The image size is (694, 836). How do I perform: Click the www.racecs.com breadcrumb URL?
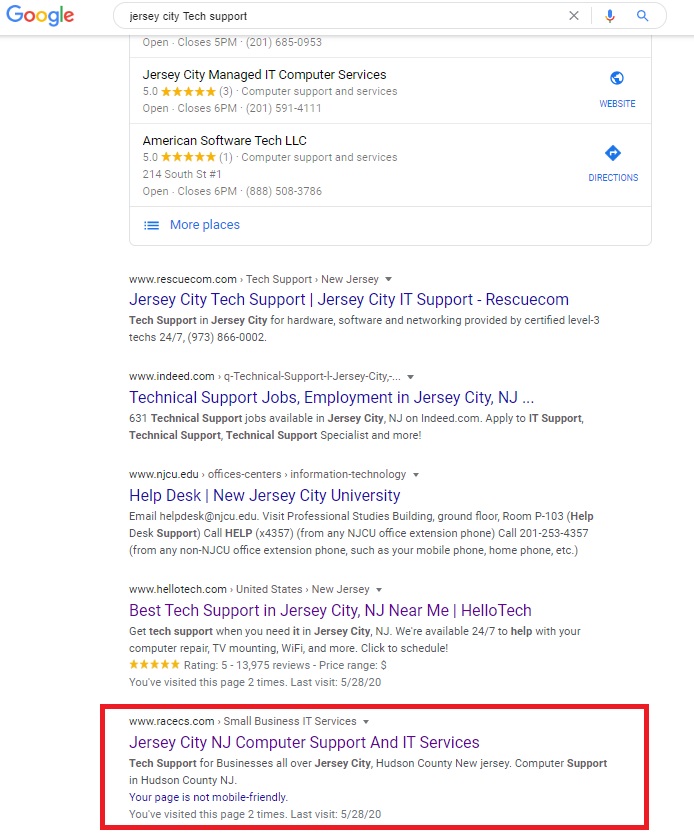(x=171, y=721)
